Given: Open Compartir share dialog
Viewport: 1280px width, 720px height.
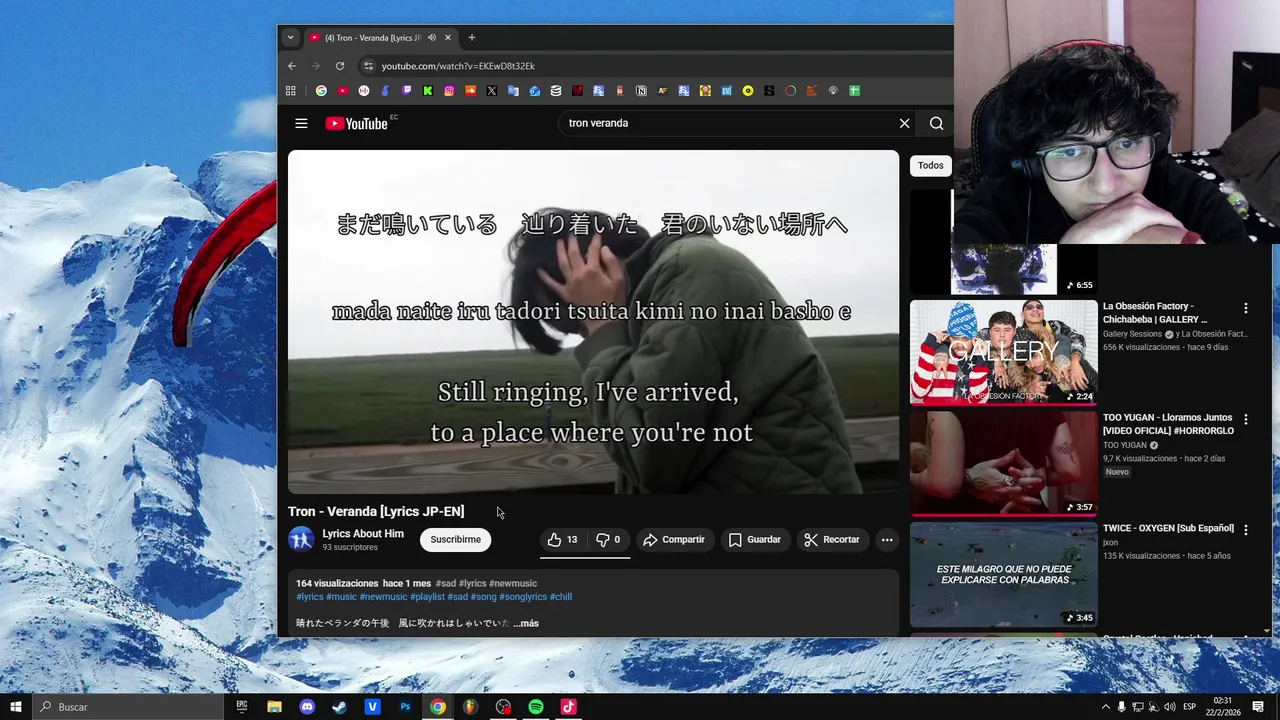Looking at the screenshot, I should [674, 540].
